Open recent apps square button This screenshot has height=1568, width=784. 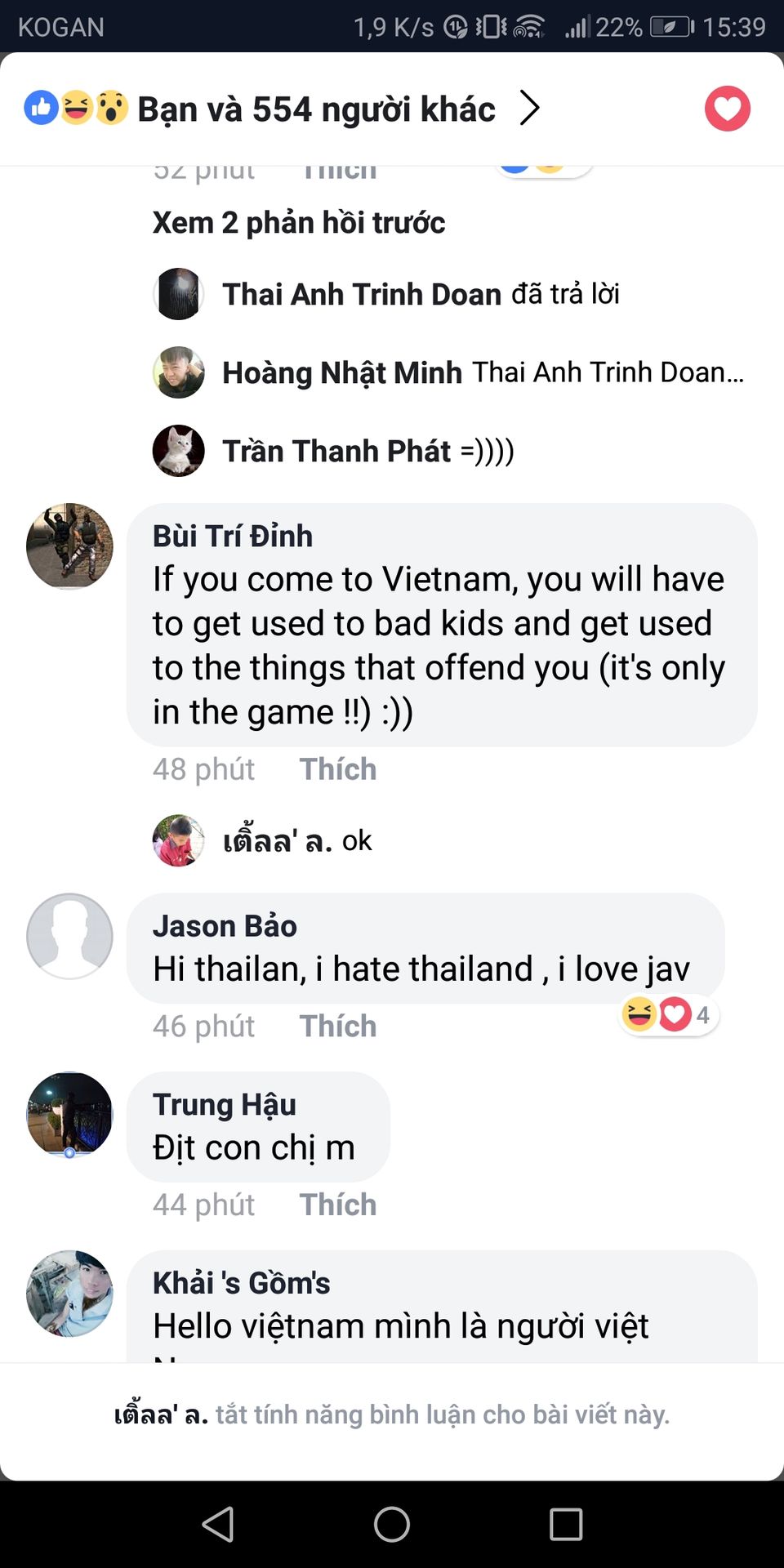(565, 1524)
